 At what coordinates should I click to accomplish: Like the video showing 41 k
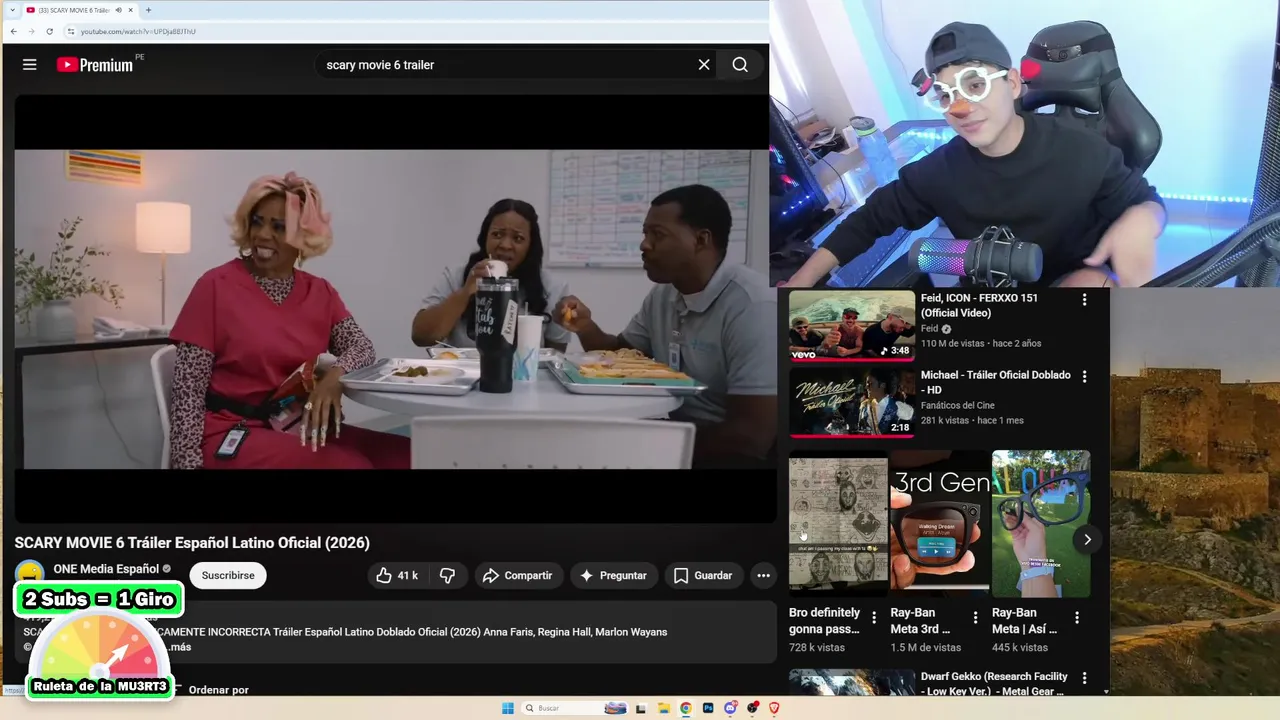point(396,575)
